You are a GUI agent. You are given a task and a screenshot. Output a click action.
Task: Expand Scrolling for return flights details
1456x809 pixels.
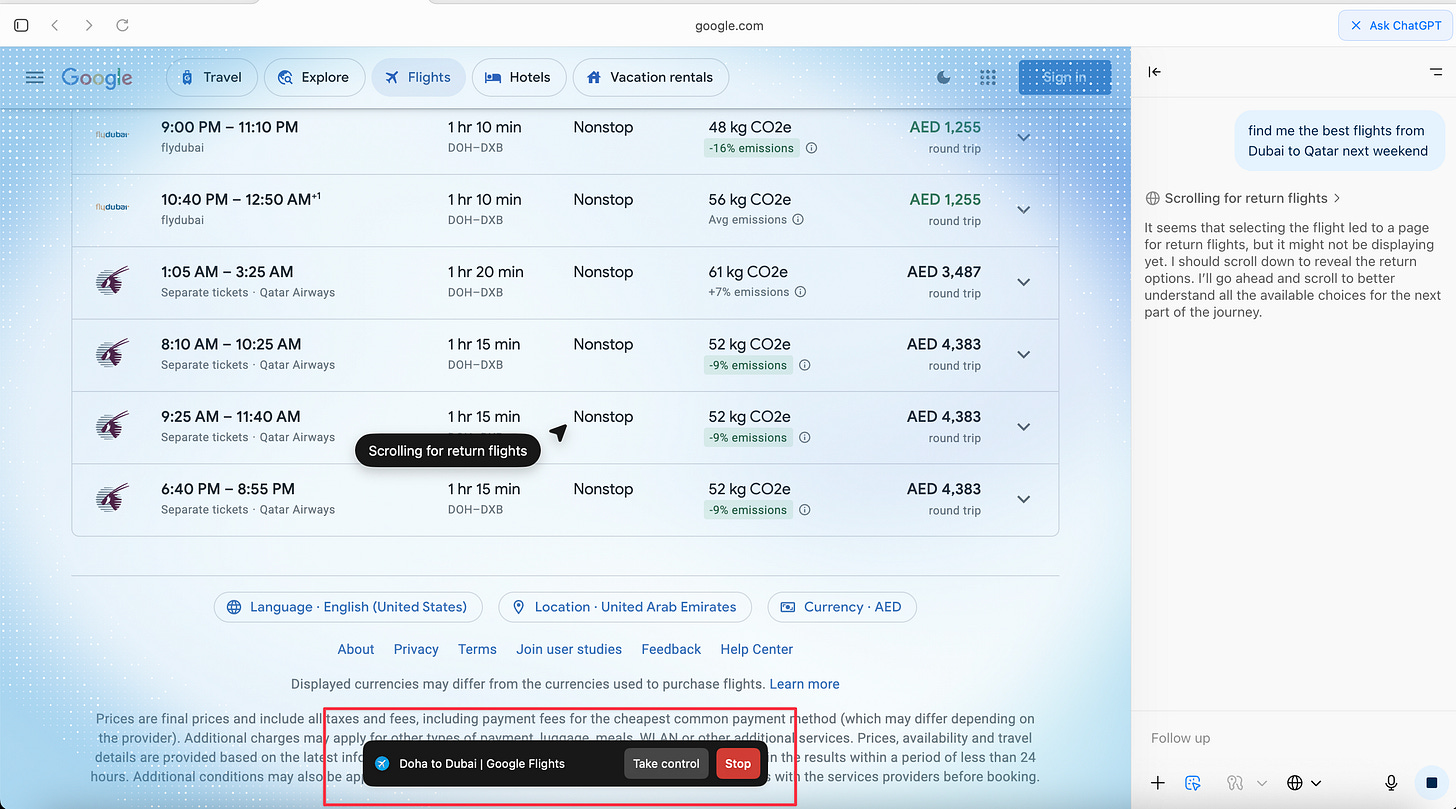[x=1243, y=198]
